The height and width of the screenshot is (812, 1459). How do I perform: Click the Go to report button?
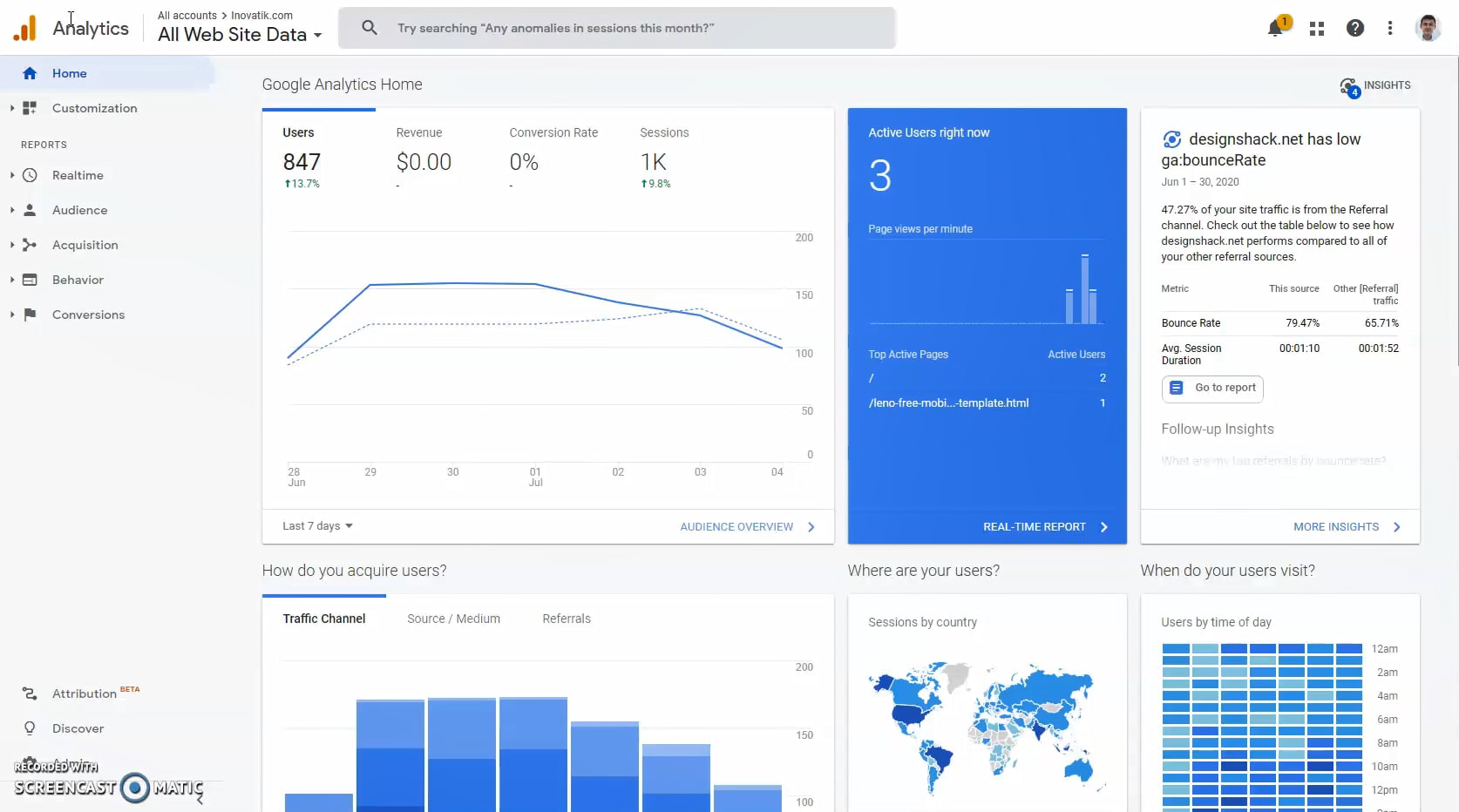pos(1212,388)
